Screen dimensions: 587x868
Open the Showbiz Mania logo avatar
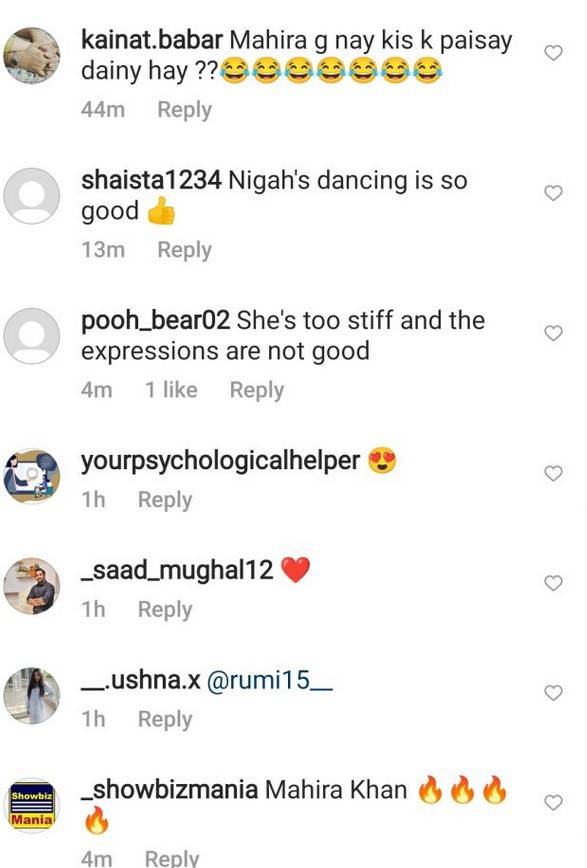coord(32,805)
